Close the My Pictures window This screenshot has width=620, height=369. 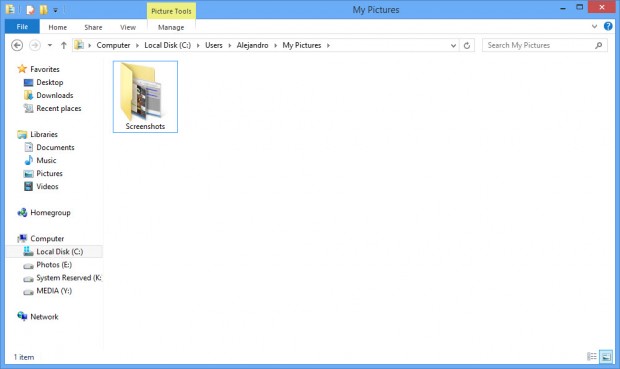[602, 8]
